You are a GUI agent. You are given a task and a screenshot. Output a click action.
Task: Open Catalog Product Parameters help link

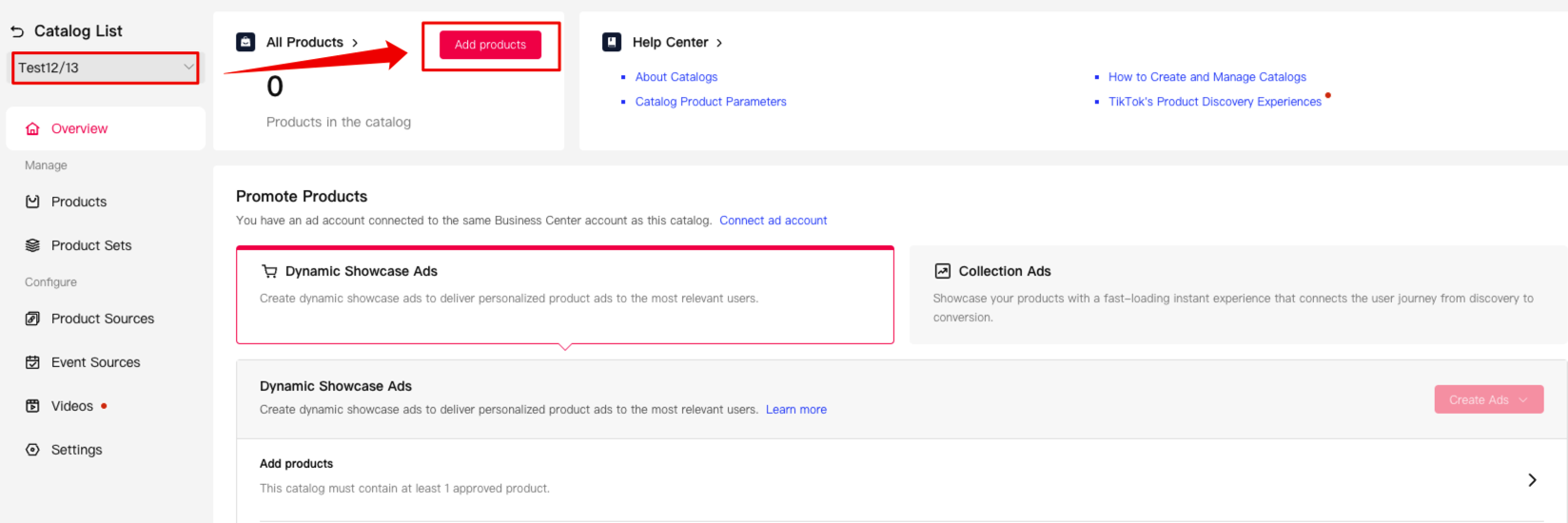pos(711,102)
